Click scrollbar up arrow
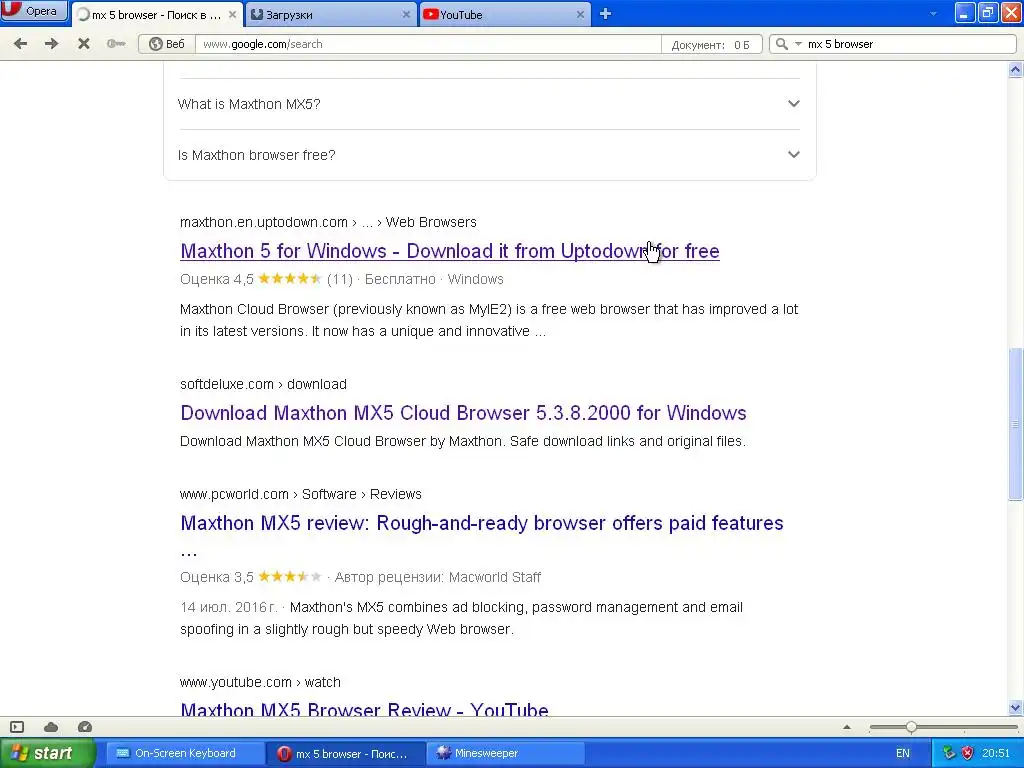The image size is (1024, 768). point(1016,69)
